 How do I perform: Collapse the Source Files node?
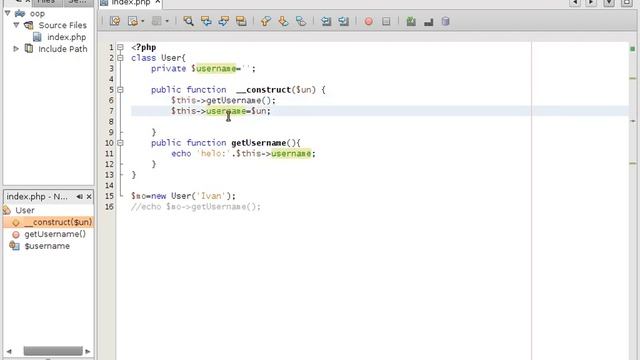(x=16, y=25)
